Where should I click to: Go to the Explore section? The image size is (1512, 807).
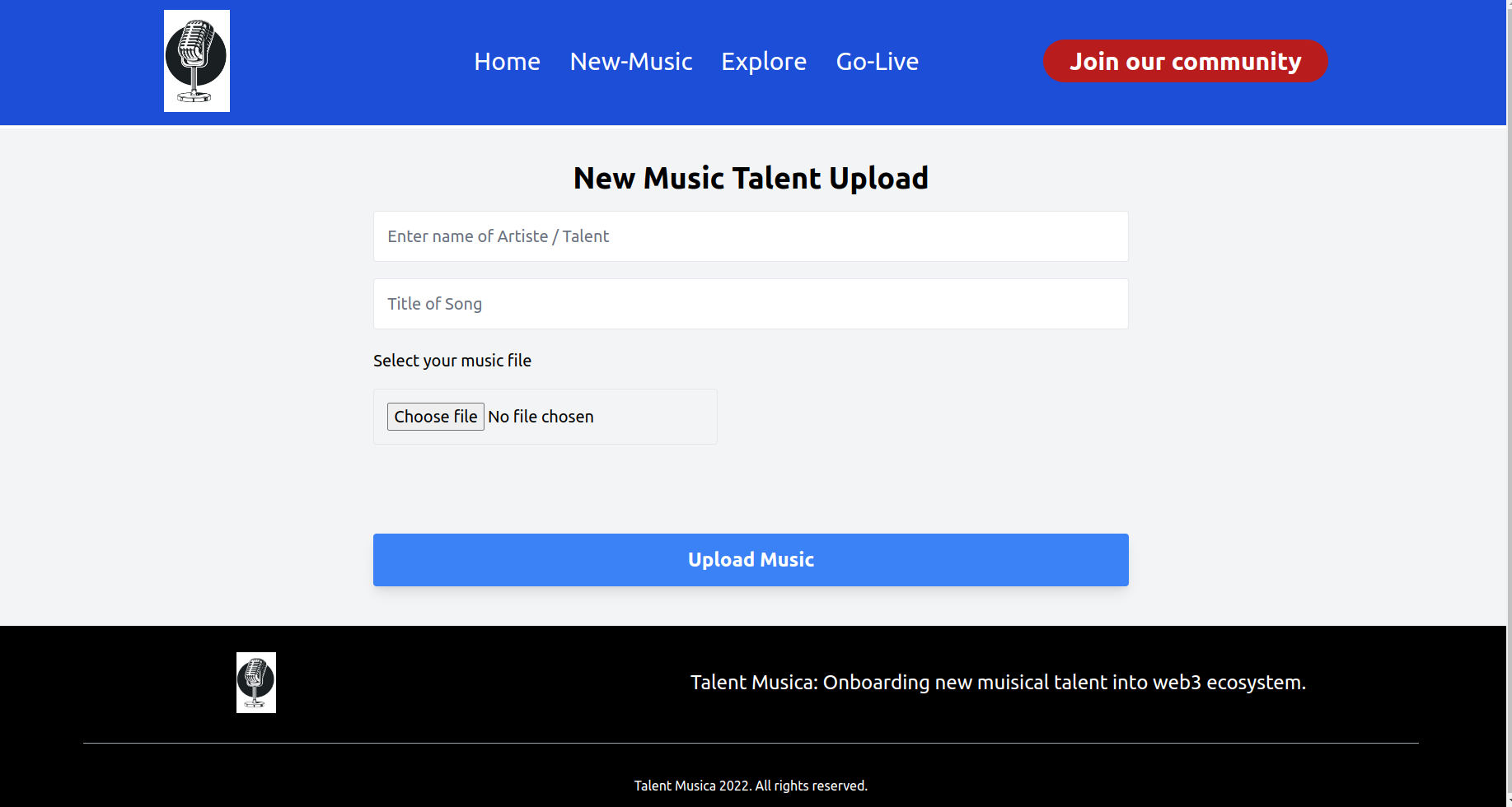tap(763, 61)
